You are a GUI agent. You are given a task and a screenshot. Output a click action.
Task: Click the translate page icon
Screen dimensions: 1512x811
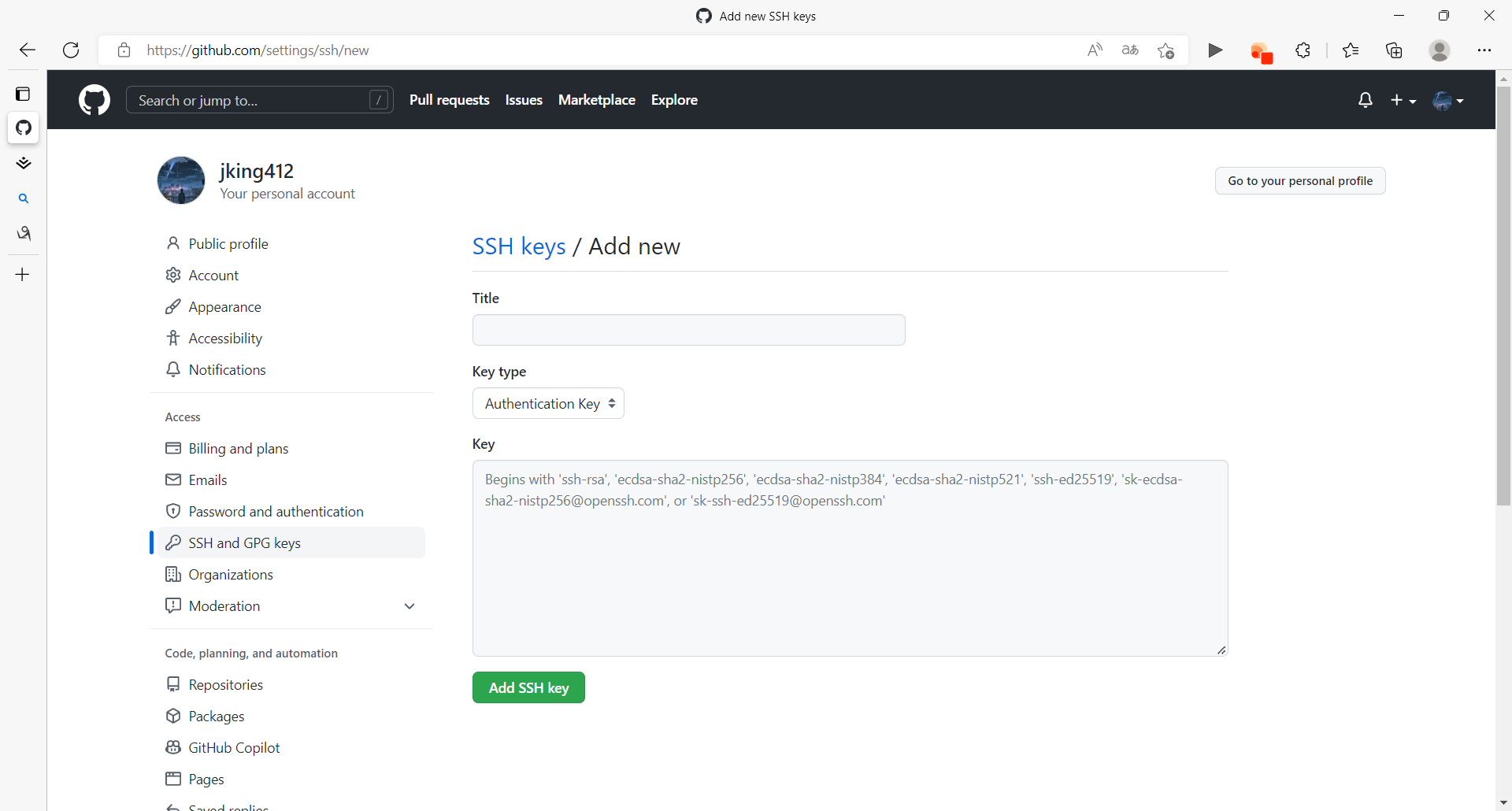(x=1130, y=50)
